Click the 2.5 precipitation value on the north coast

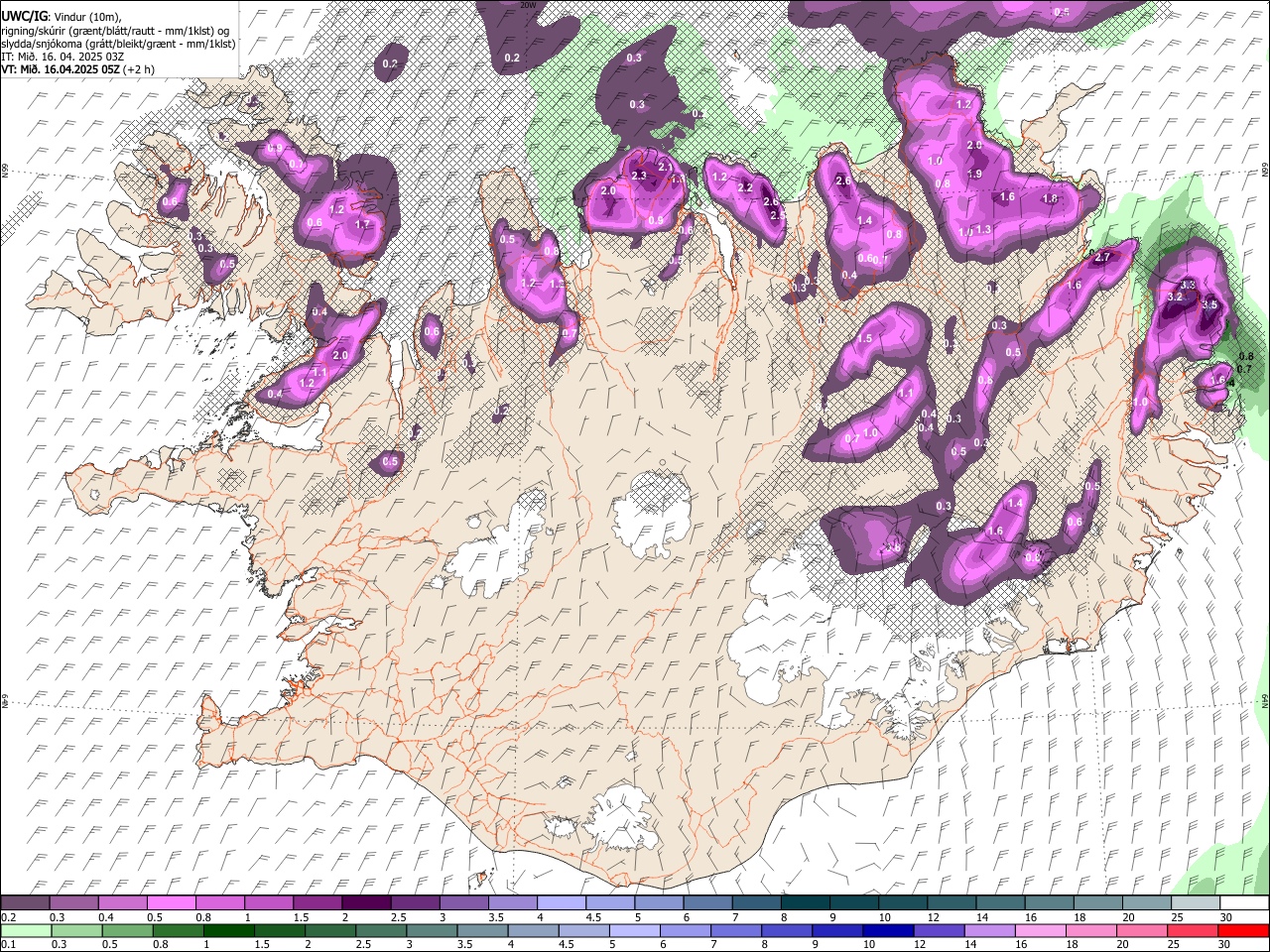click(777, 214)
